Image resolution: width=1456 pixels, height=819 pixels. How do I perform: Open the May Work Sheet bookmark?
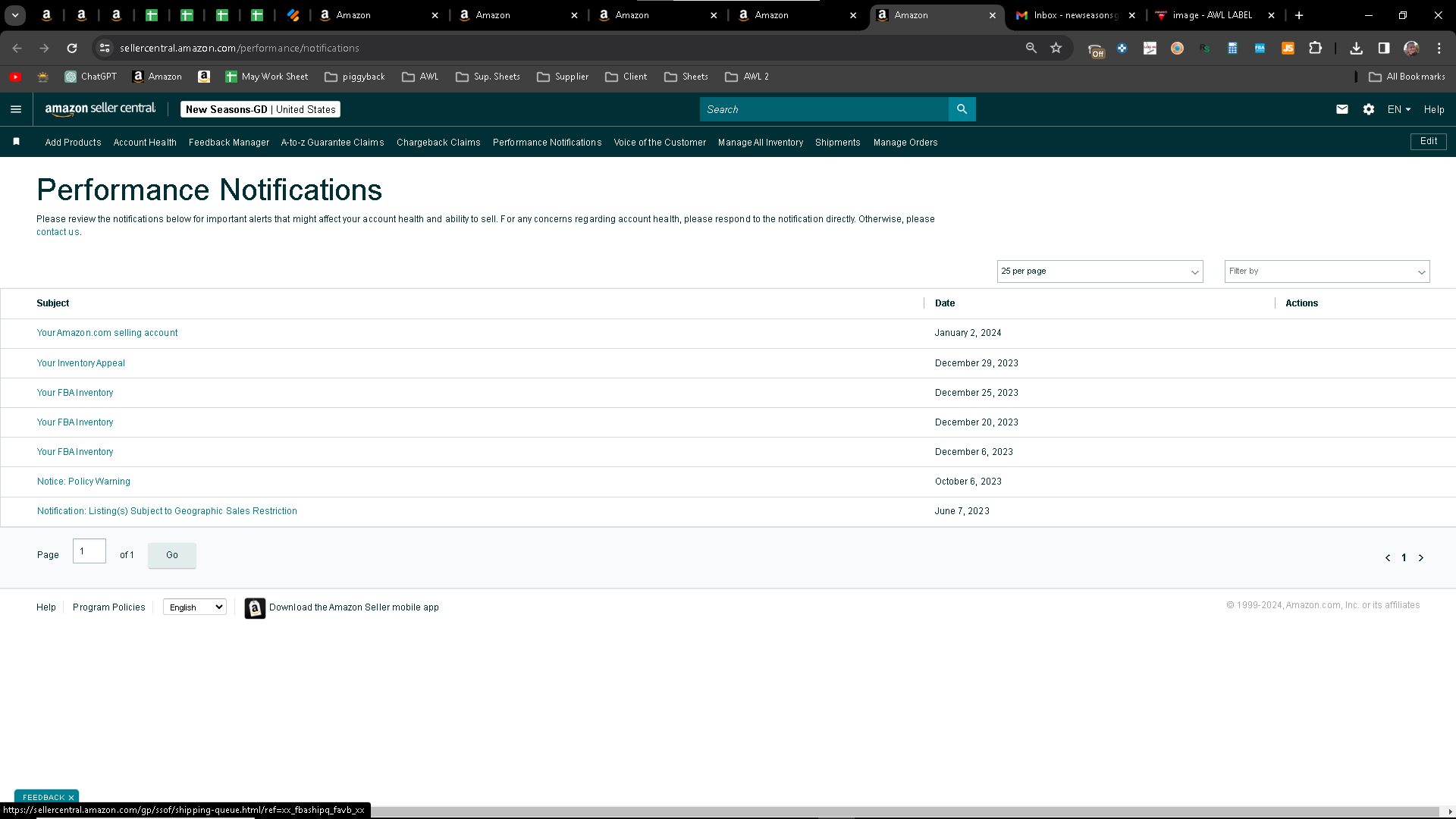(267, 77)
